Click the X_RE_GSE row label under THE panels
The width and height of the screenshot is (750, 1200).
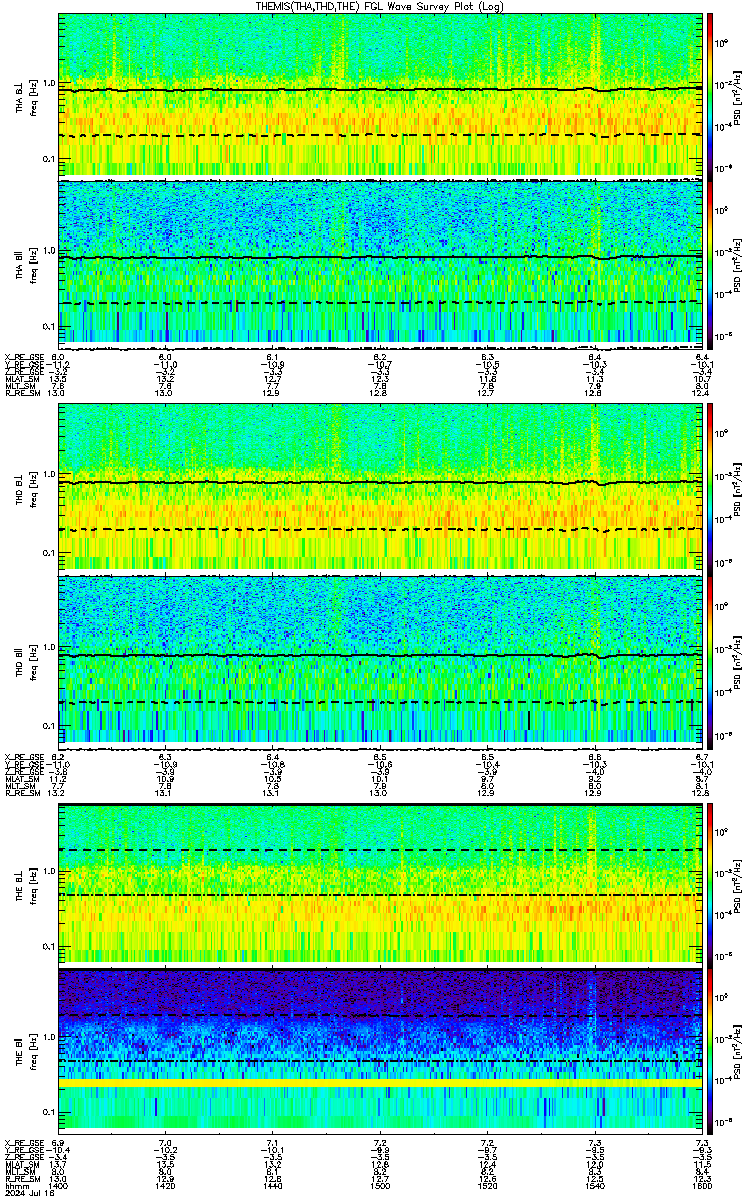(x=24, y=1143)
